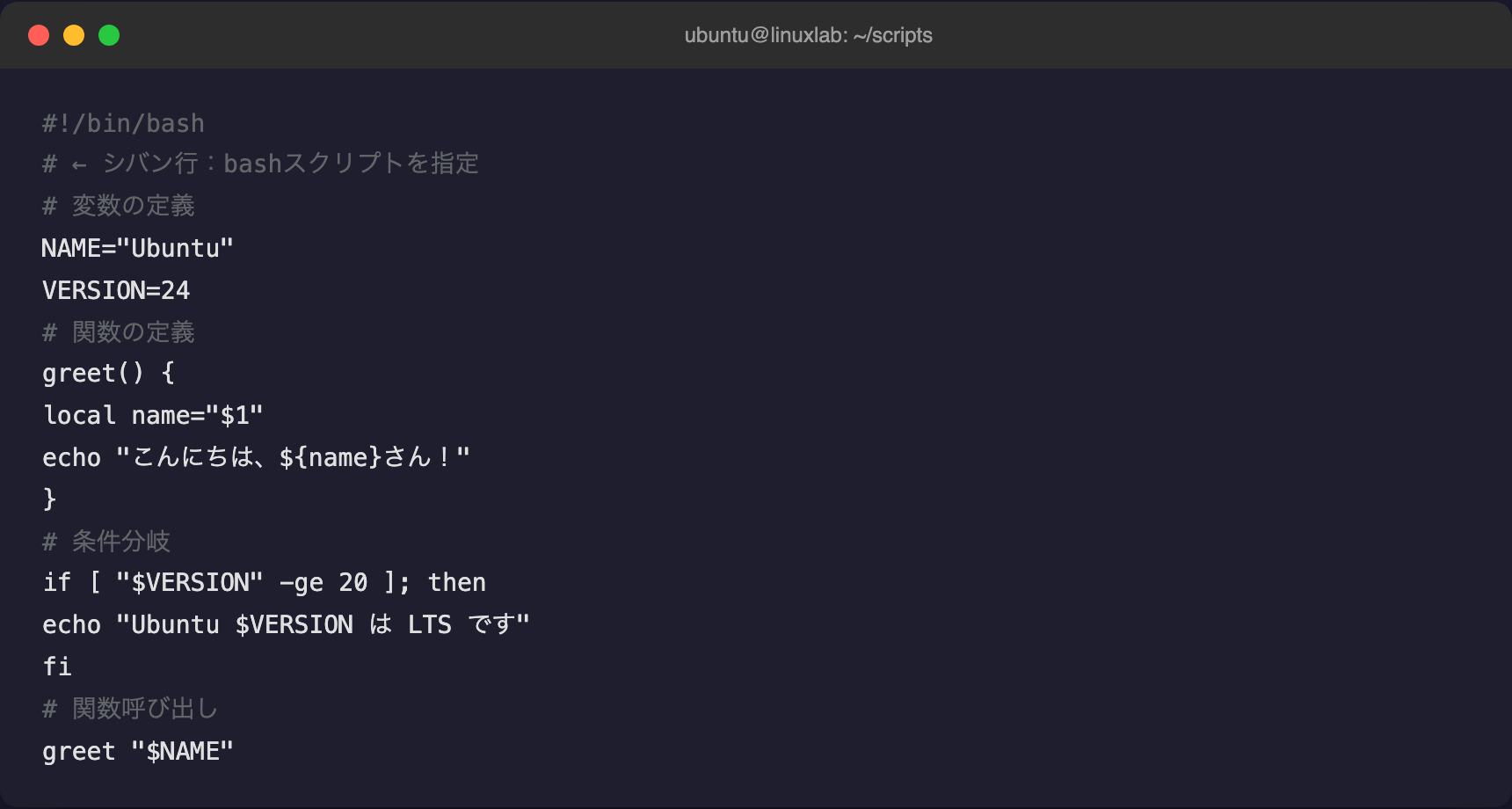Click the 条件分岐 comment line

106,541
